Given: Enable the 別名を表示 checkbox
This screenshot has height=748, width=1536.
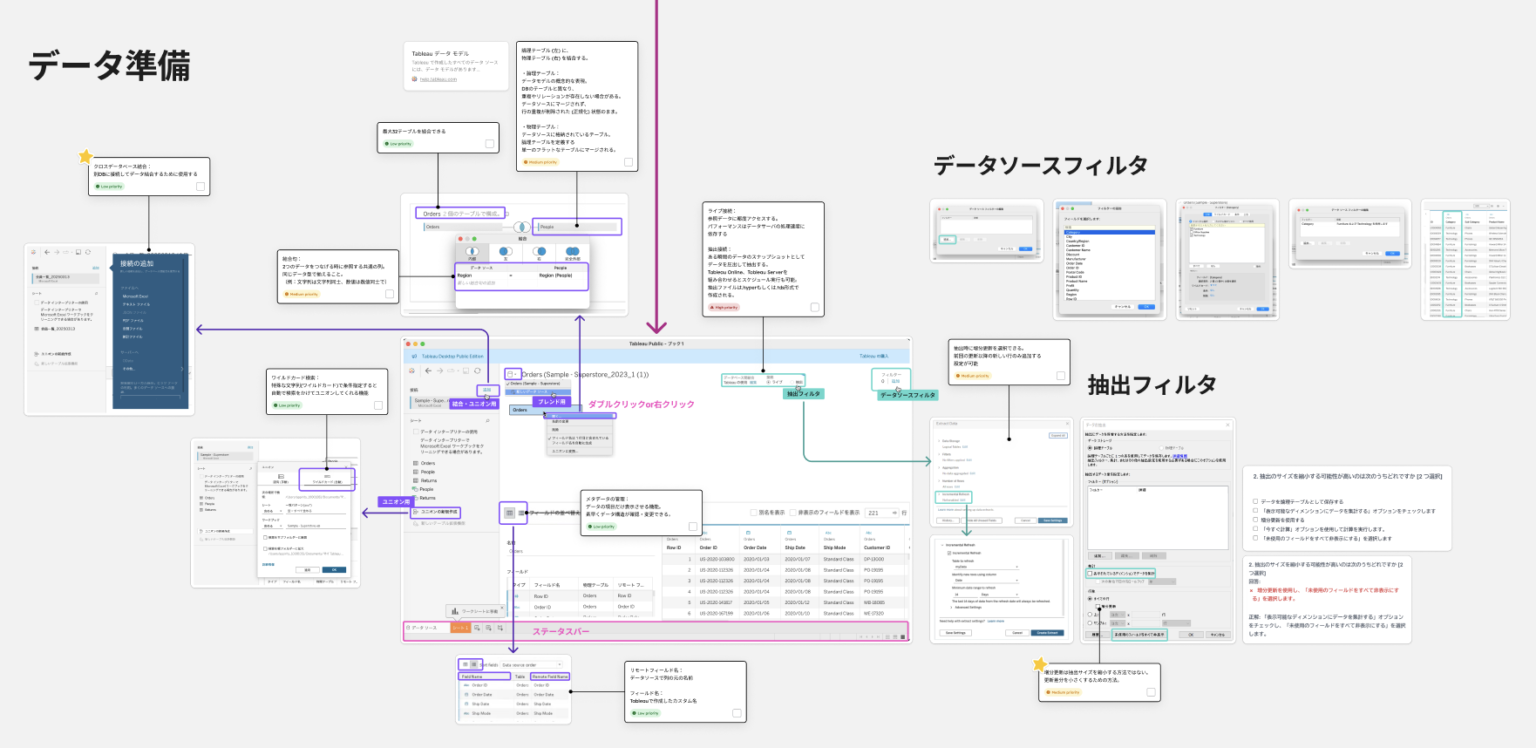Looking at the screenshot, I should tap(753, 511).
